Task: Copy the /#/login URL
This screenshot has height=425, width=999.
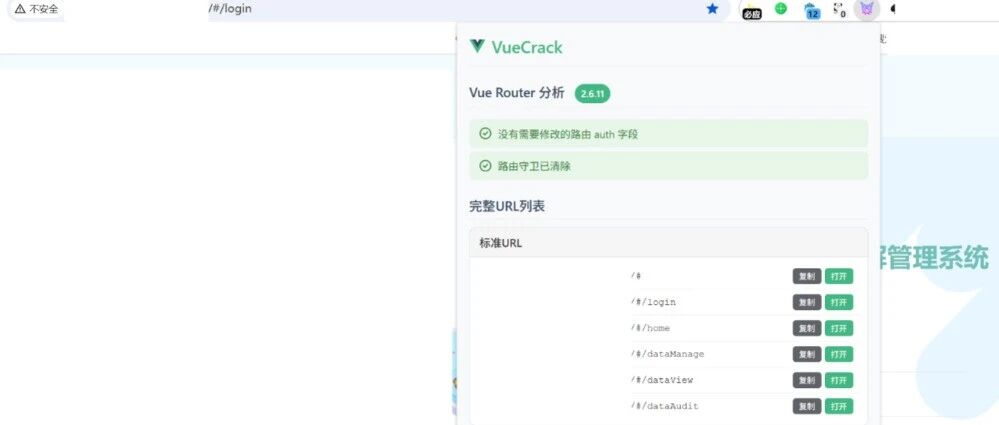Action: pyautogui.click(x=807, y=302)
